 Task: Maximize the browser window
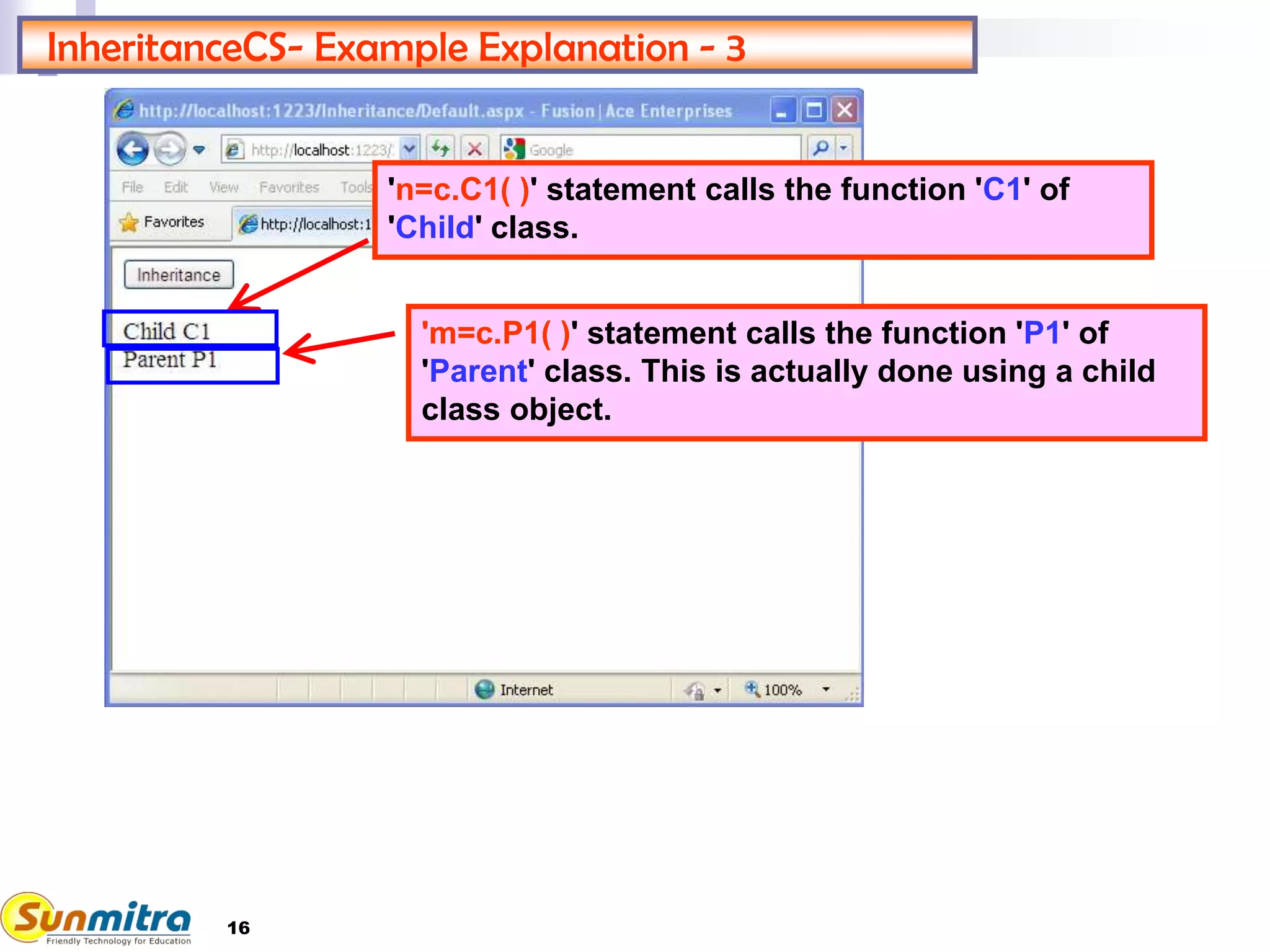814,110
